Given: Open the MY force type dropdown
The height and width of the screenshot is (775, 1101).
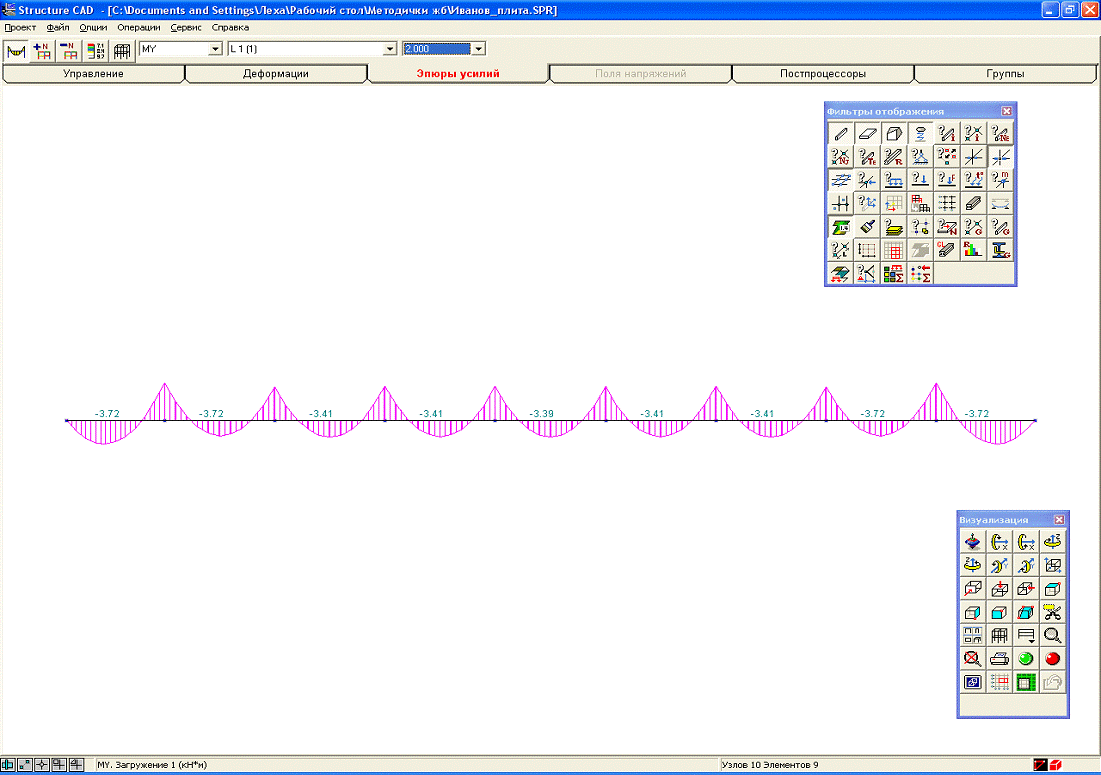Looking at the screenshot, I should 214,49.
